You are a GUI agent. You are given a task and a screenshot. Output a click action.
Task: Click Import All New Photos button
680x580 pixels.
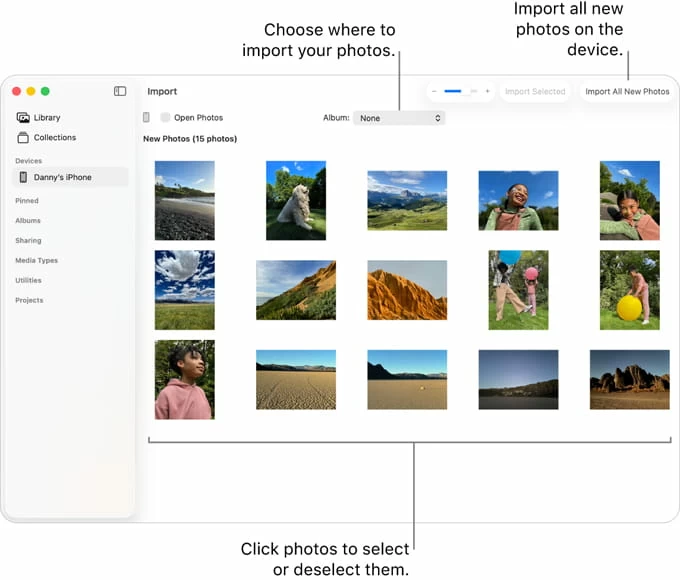[x=627, y=91]
